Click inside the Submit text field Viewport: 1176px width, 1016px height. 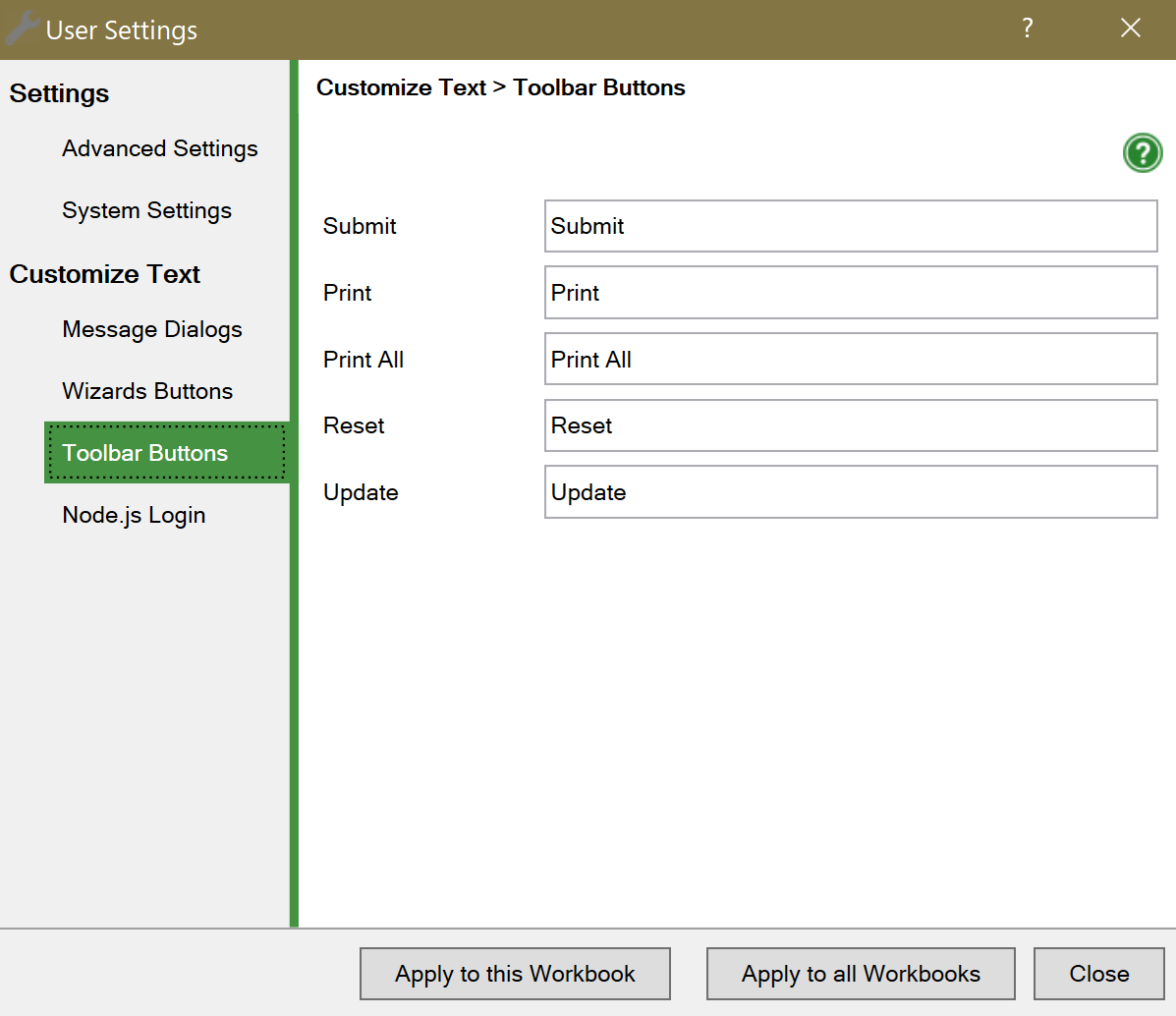851,226
